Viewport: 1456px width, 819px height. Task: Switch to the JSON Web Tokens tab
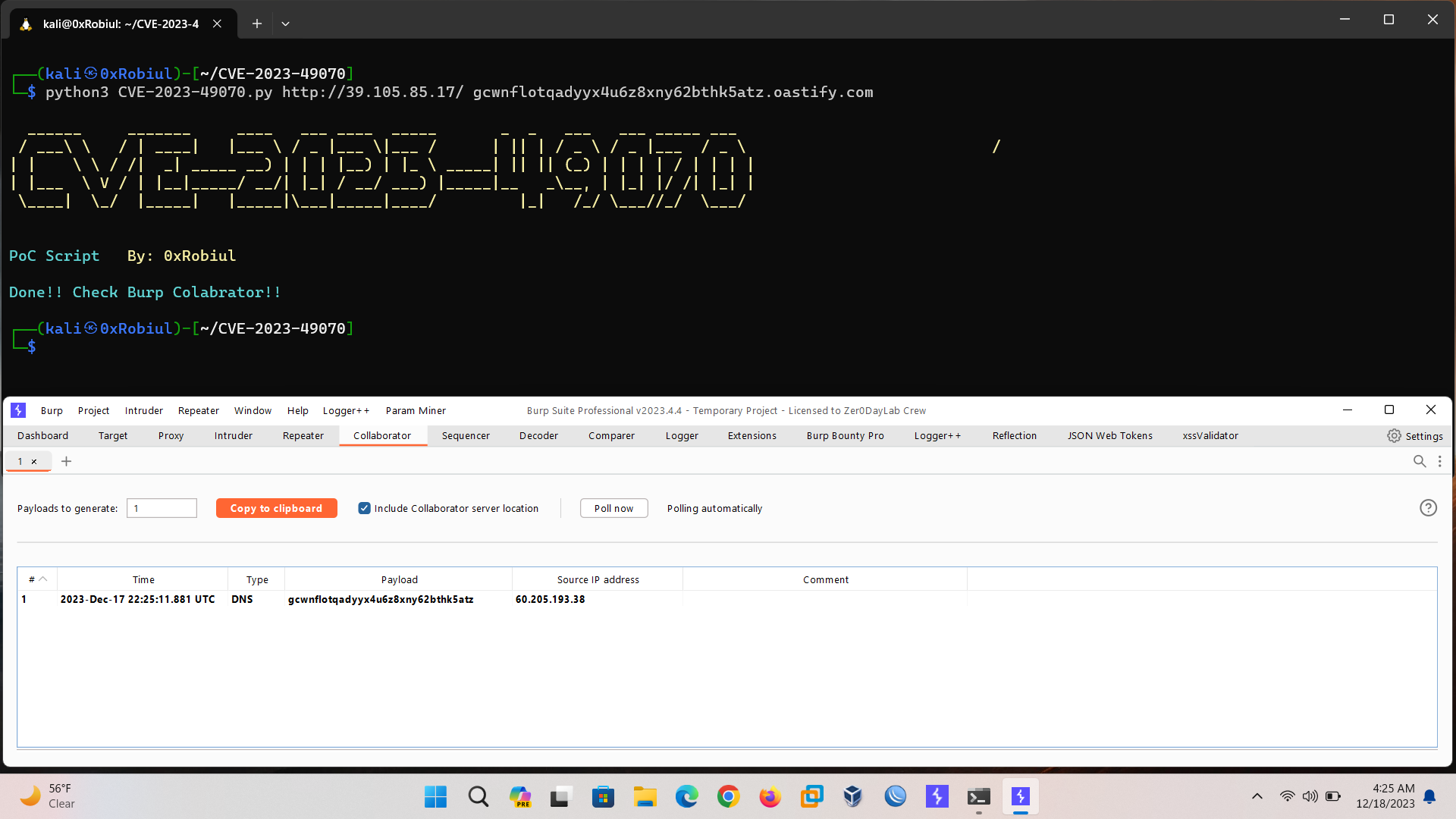[x=1110, y=436]
